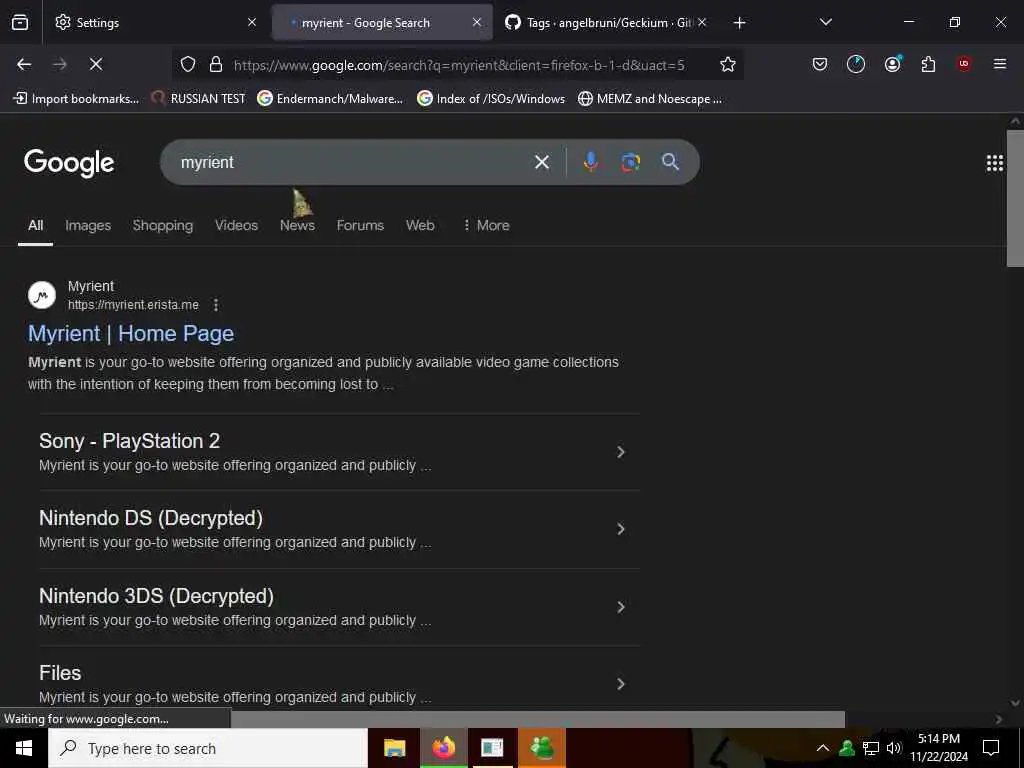The height and width of the screenshot is (768, 1024).
Task: Open volume control in tray
Action: point(894,748)
